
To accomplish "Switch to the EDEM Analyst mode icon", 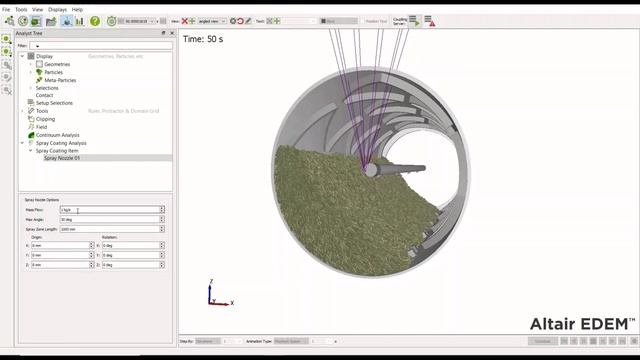I will pos(36,21).
